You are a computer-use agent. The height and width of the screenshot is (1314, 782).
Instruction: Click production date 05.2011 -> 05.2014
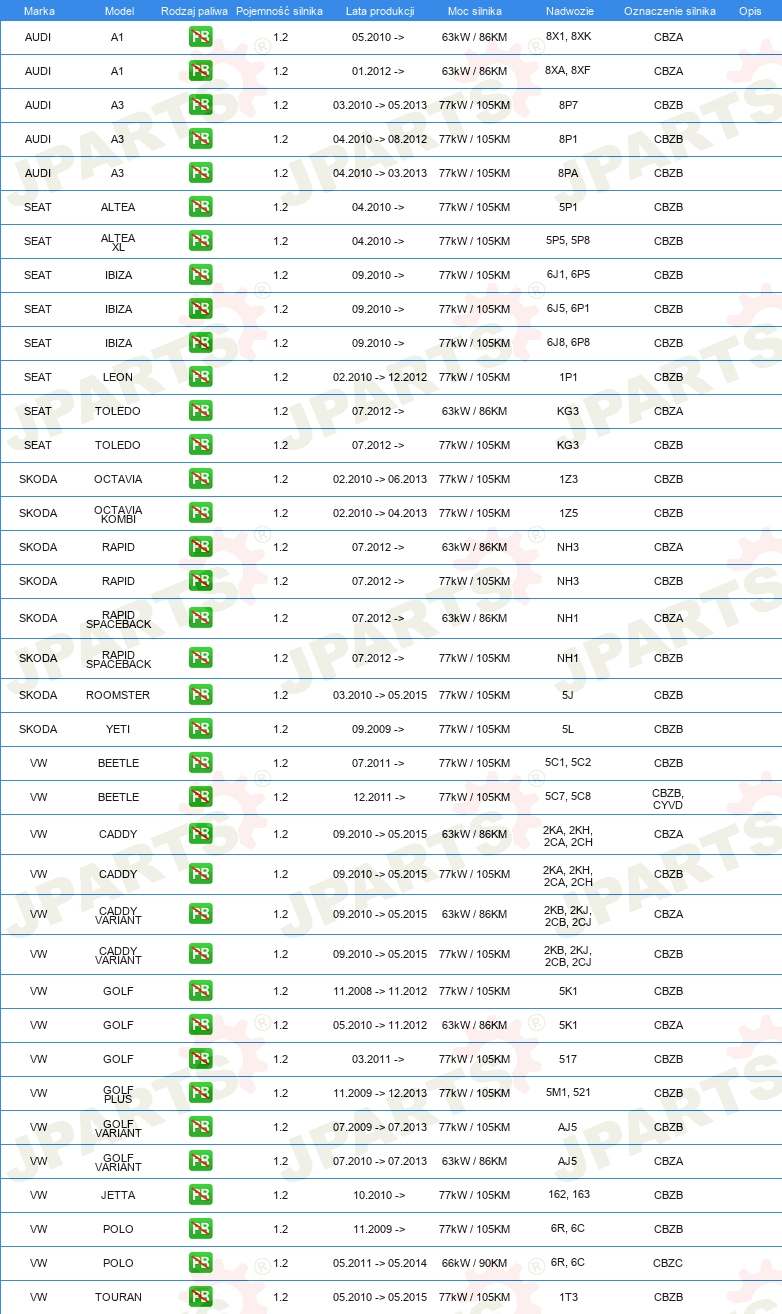point(380,1263)
